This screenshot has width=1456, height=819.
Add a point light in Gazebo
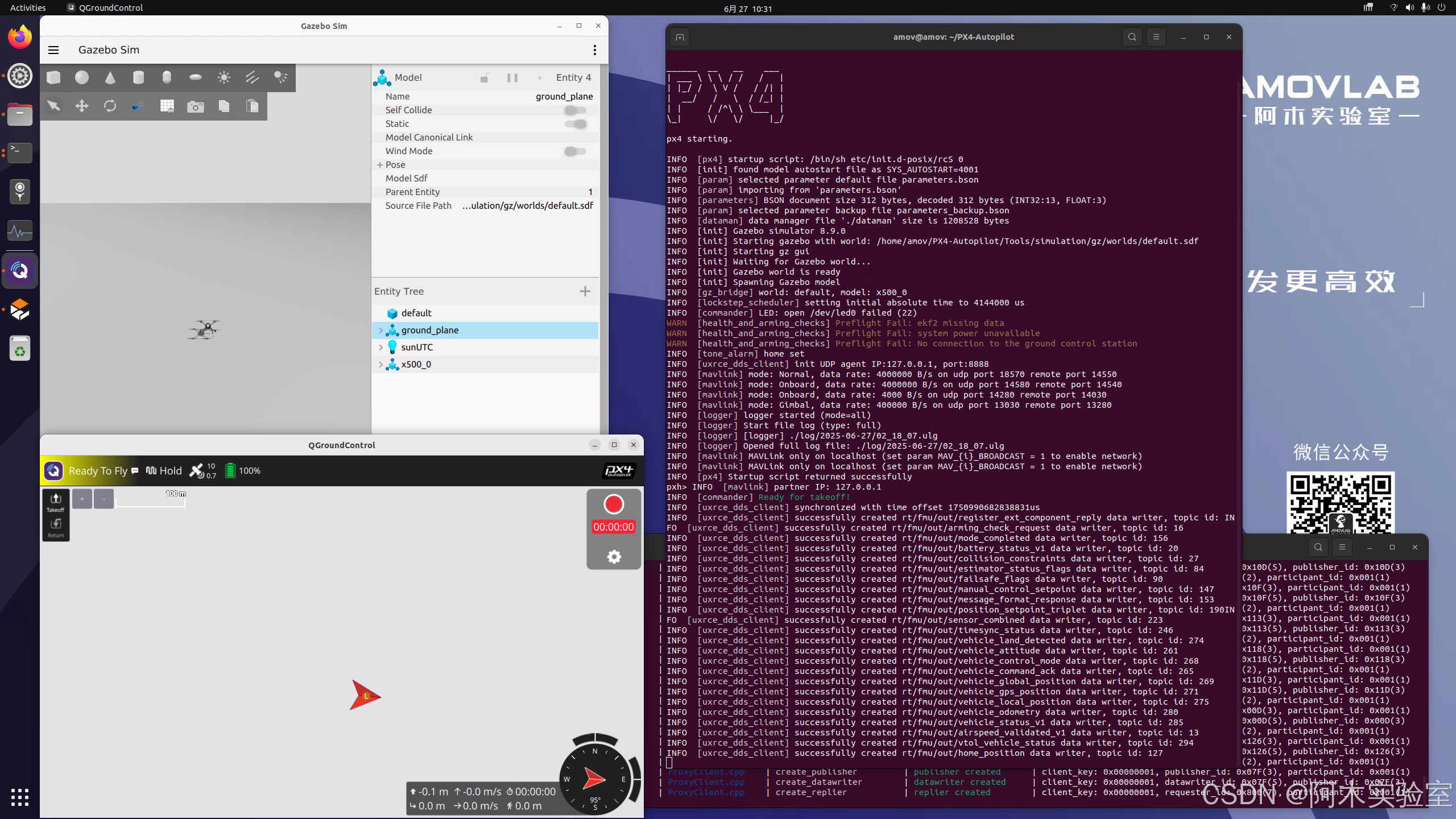pyautogui.click(x=224, y=77)
